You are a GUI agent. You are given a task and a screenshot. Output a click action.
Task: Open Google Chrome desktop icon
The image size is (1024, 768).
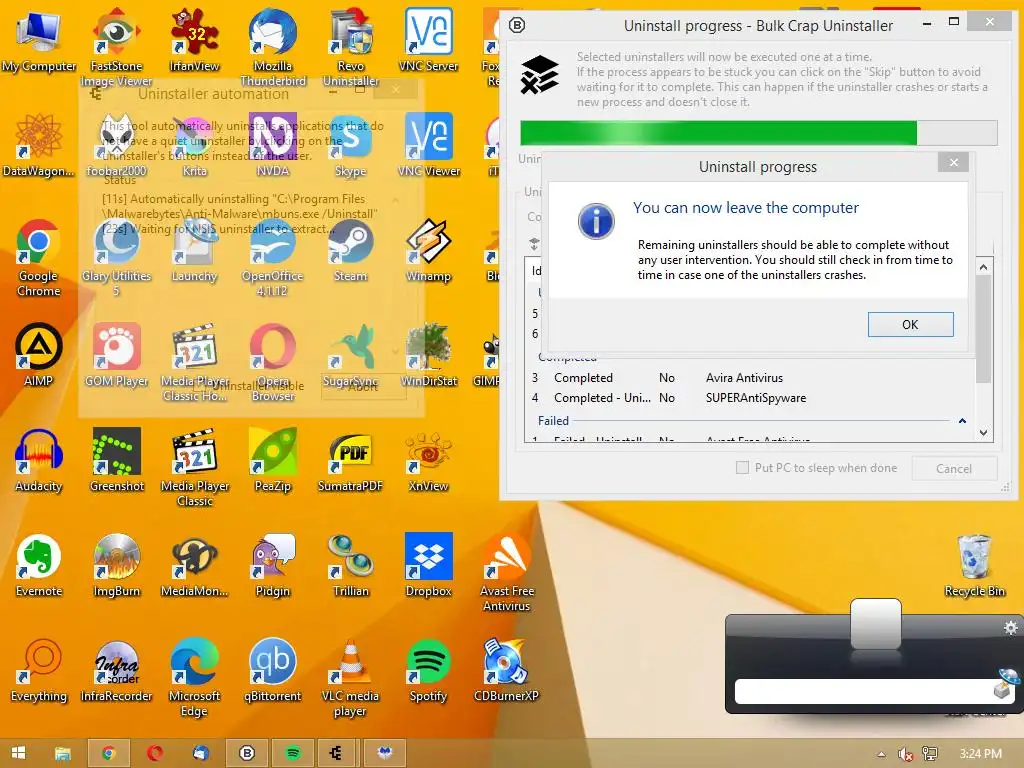[x=39, y=257]
